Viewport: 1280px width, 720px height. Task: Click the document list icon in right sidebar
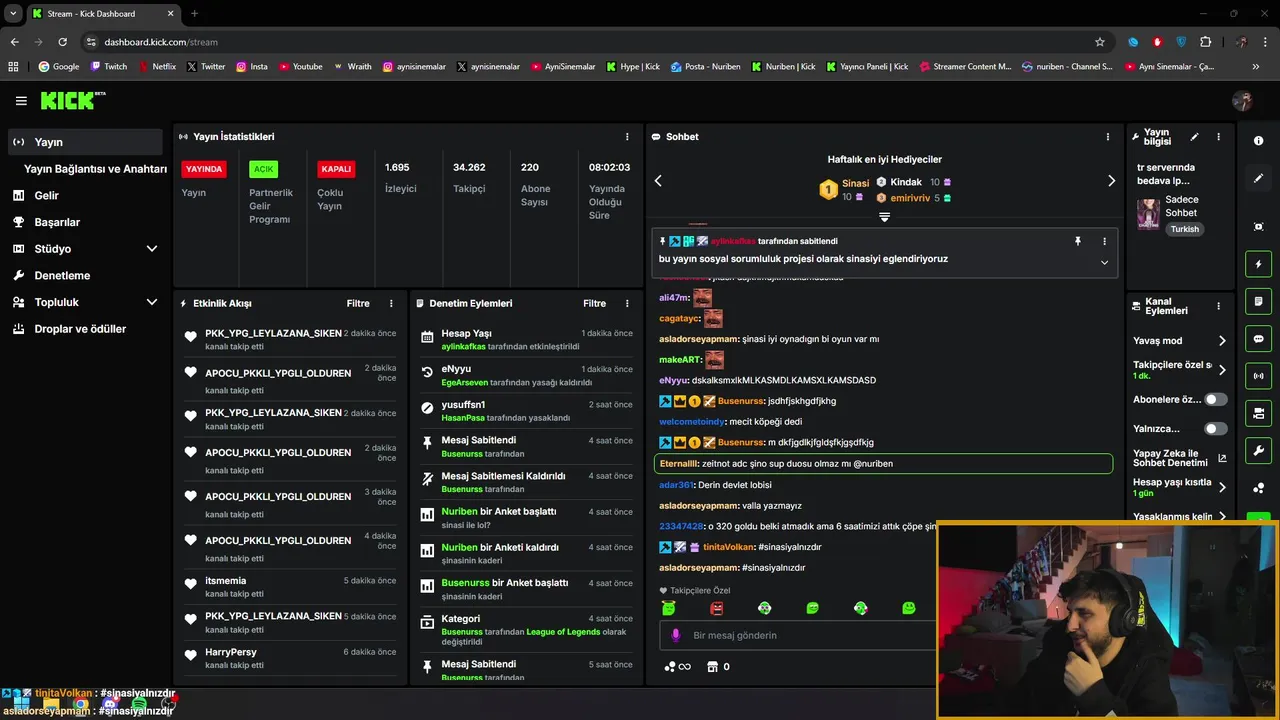[x=1258, y=301]
